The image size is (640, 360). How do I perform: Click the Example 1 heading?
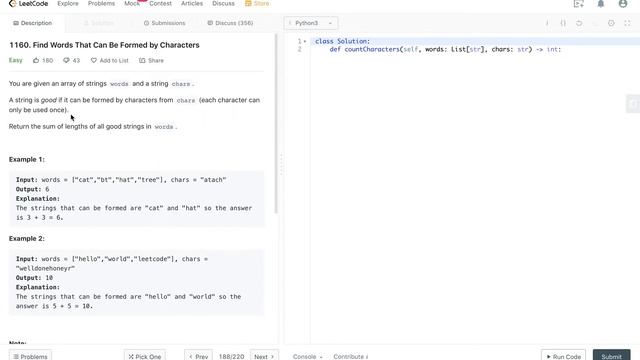[27, 159]
